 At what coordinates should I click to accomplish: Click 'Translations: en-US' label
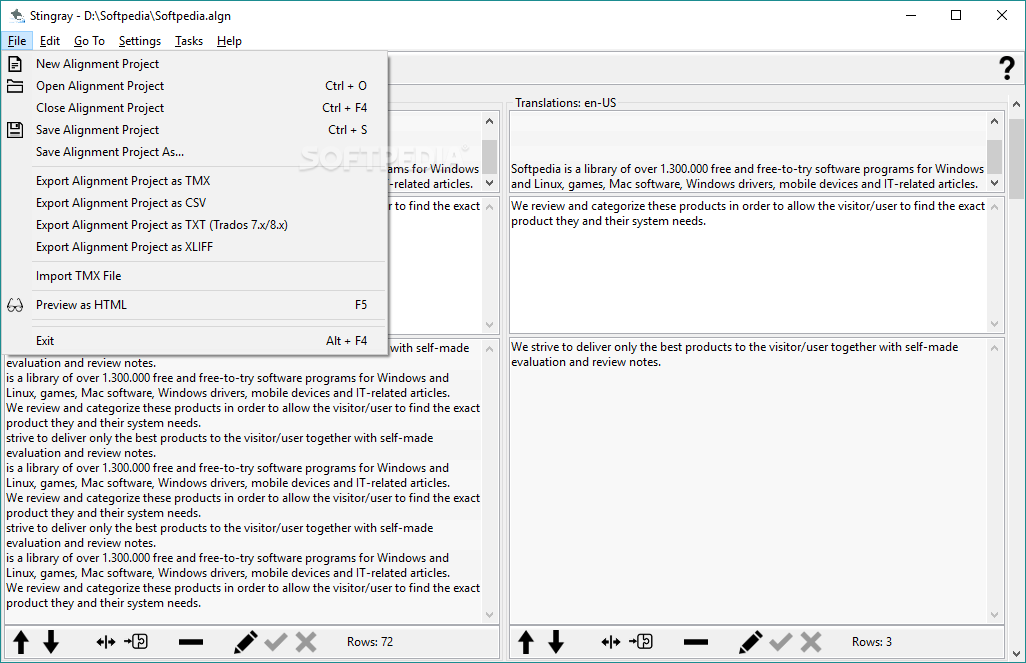pyautogui.click(x=565, y=103)
